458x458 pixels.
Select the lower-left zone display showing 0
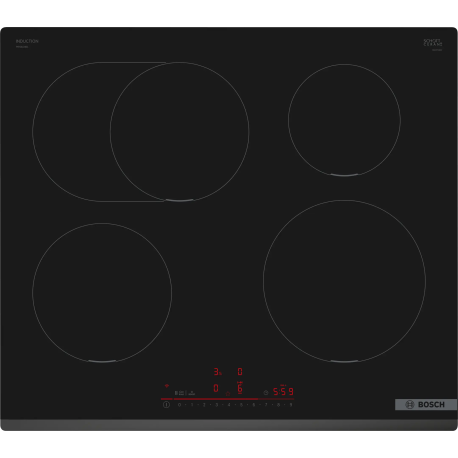[216, 388]
